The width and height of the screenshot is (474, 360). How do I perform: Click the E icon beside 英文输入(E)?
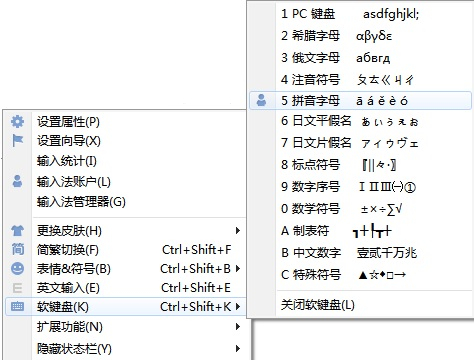(17, 288)
